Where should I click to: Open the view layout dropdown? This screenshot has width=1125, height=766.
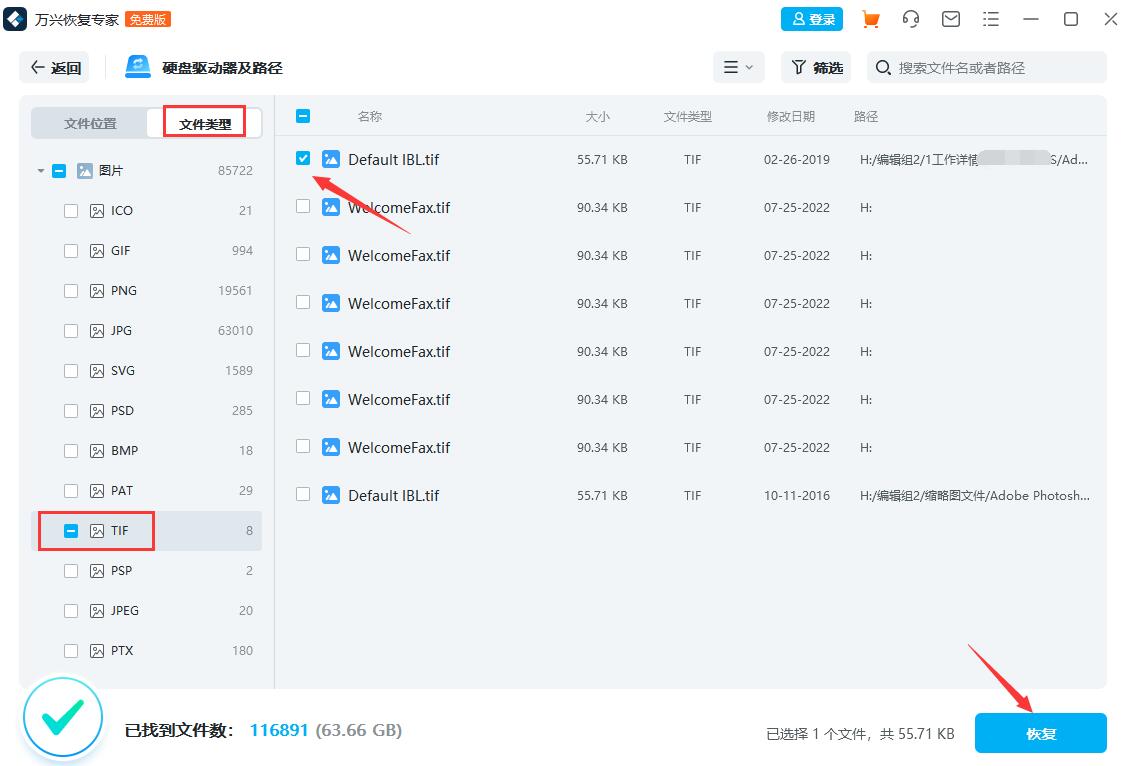click(738, 67)
